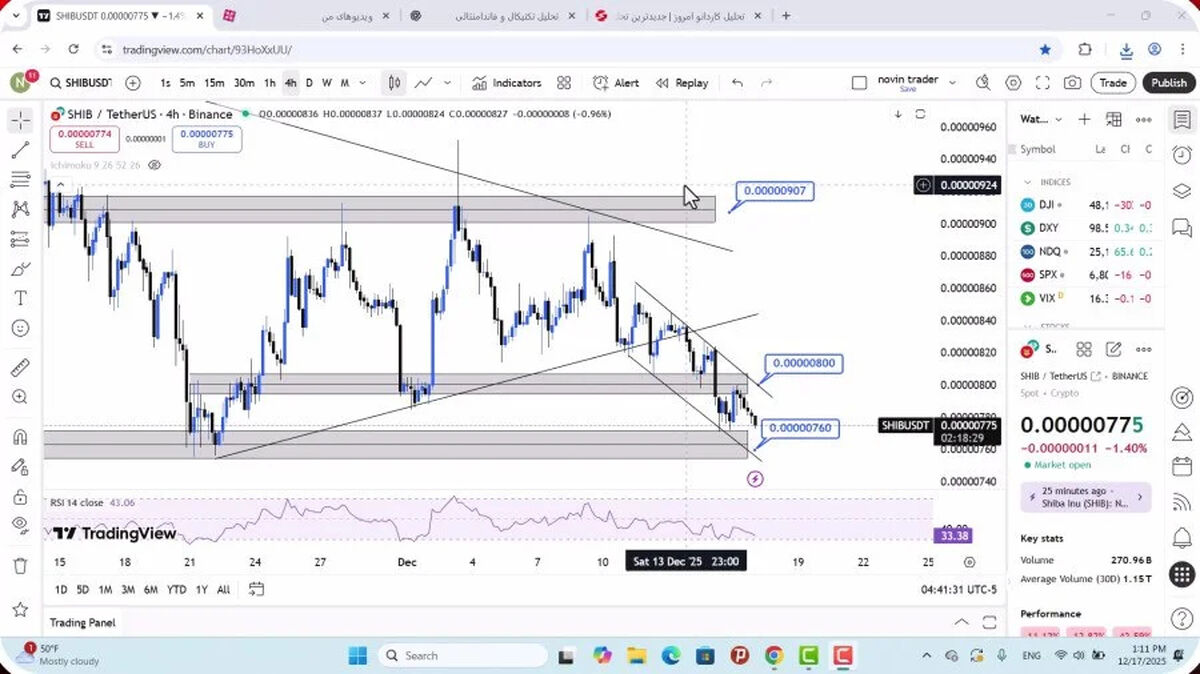Expand the timeframe interval dropdown
The image size is (1200, 674).
pyautogui.click(x=362, y=83)
